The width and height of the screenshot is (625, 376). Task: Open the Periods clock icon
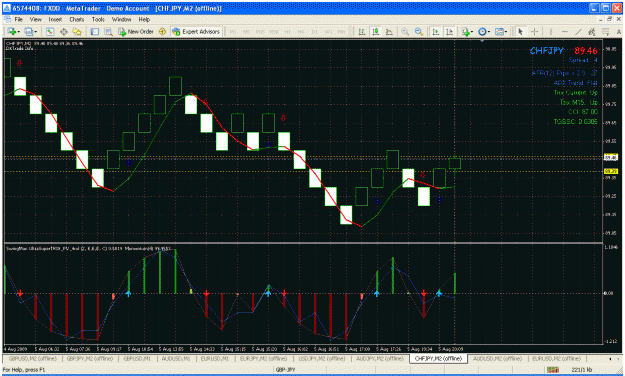tap(482, 31)
